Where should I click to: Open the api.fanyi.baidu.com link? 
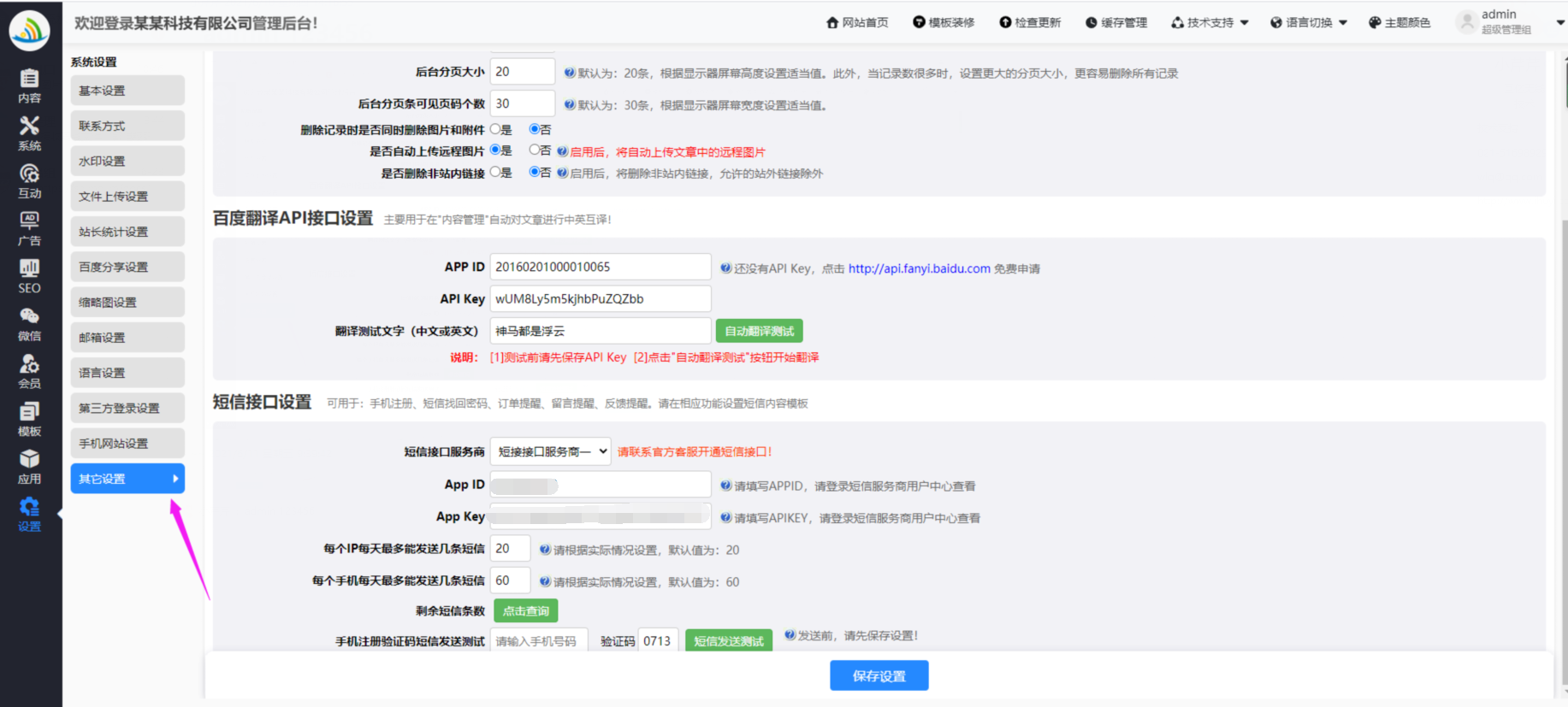[920, 268]
